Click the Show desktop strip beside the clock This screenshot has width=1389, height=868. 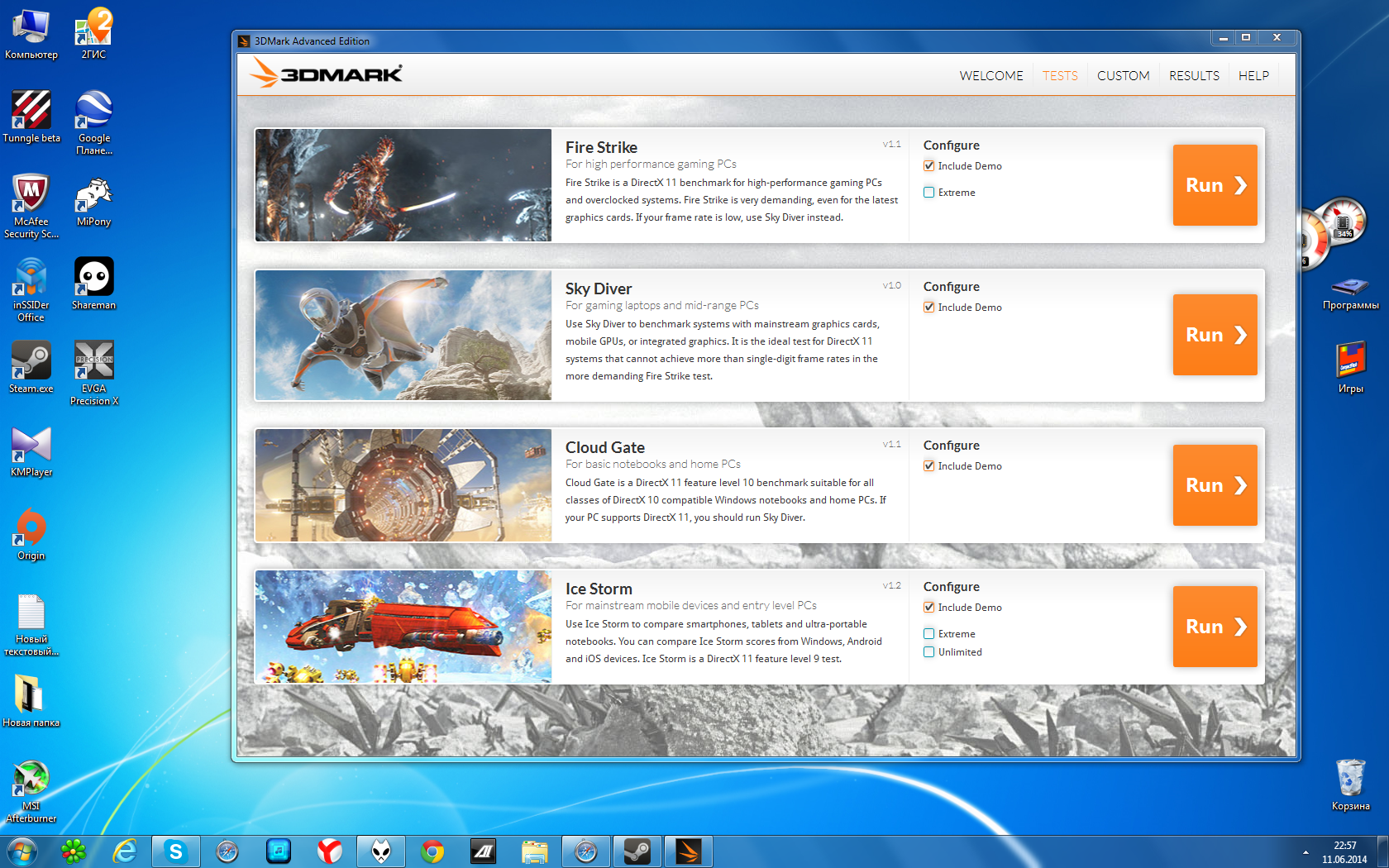click(1383, 851)
